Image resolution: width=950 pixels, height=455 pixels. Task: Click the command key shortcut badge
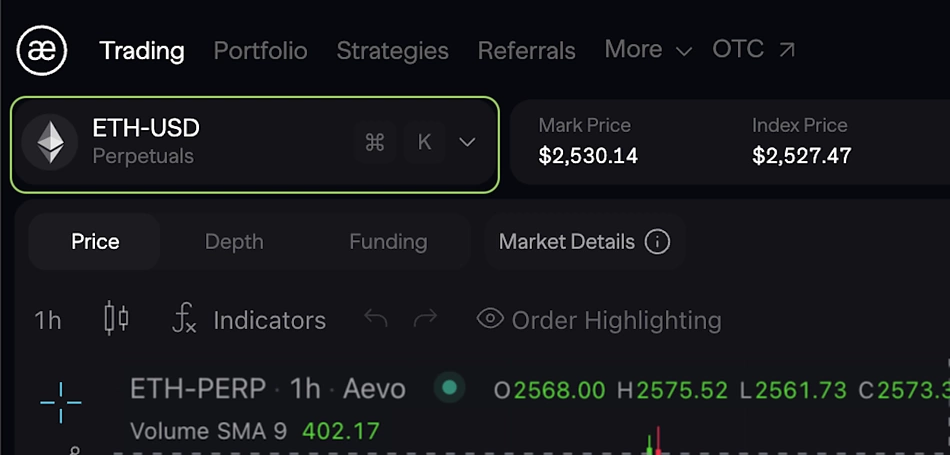[x=376, y=142]
